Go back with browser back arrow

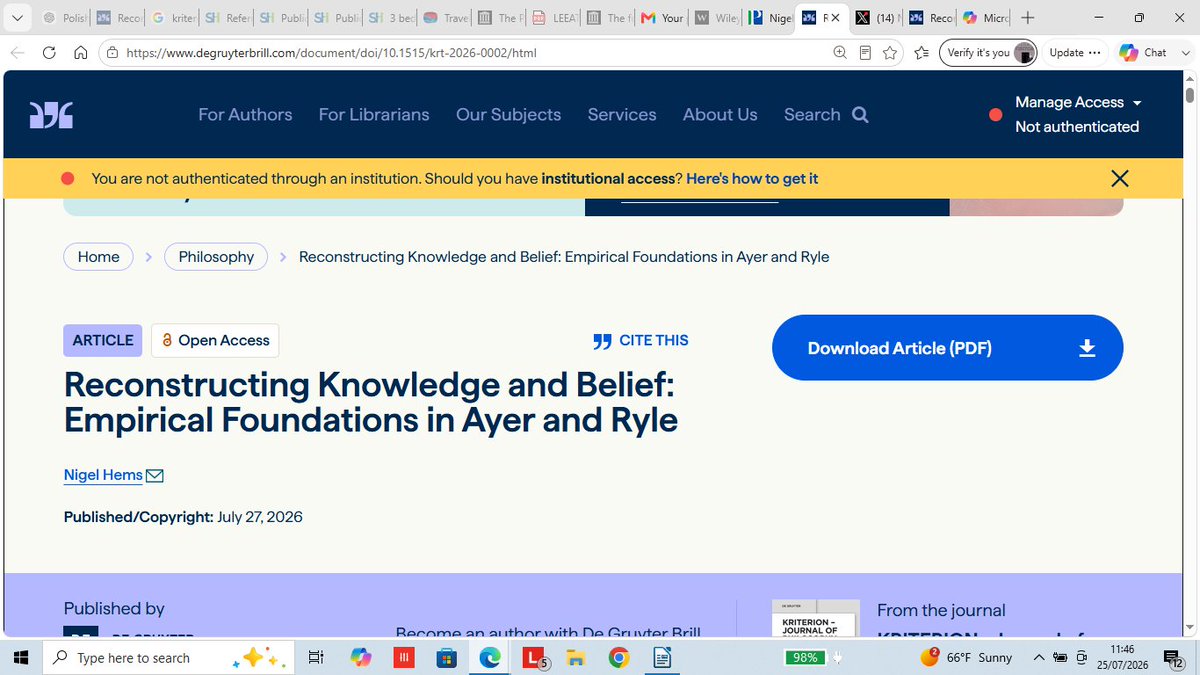(x=18, y=53)
